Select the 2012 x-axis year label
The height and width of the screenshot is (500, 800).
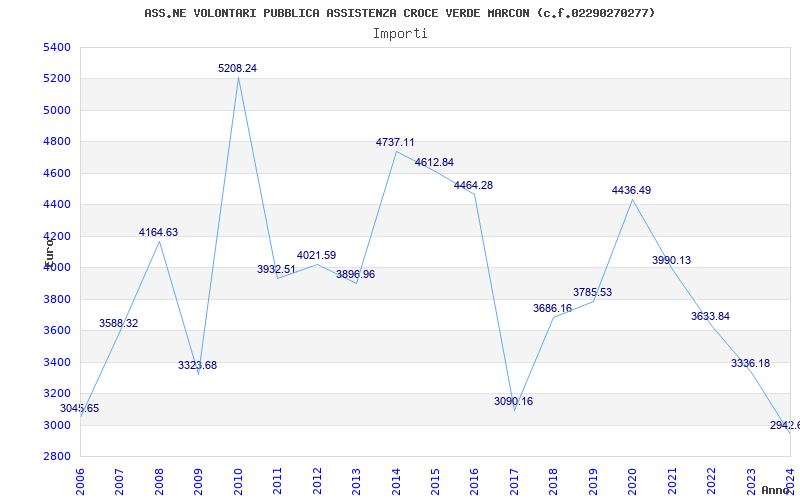[x=317, y=481]
